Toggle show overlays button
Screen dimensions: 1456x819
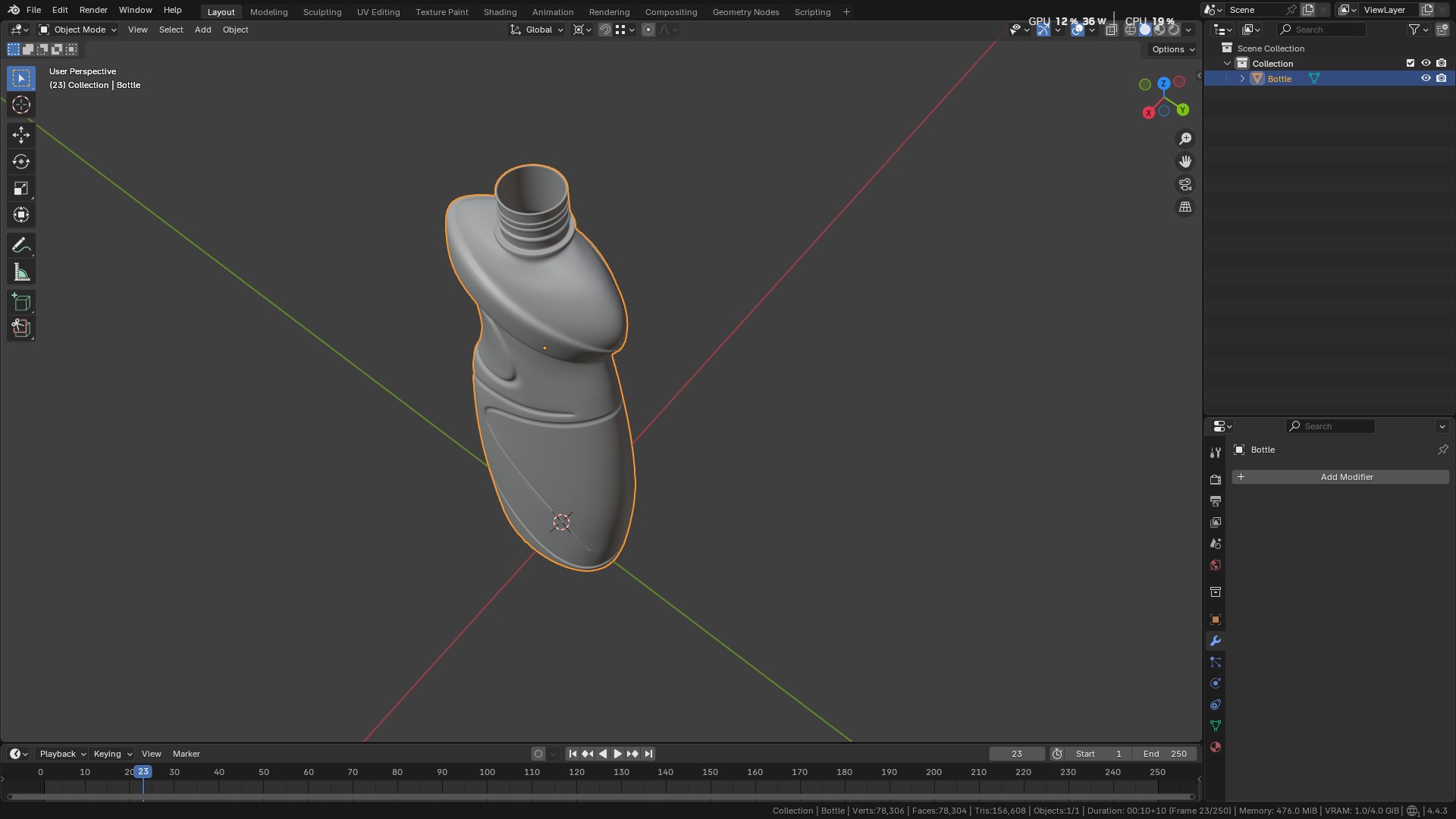pos(1078,30)
